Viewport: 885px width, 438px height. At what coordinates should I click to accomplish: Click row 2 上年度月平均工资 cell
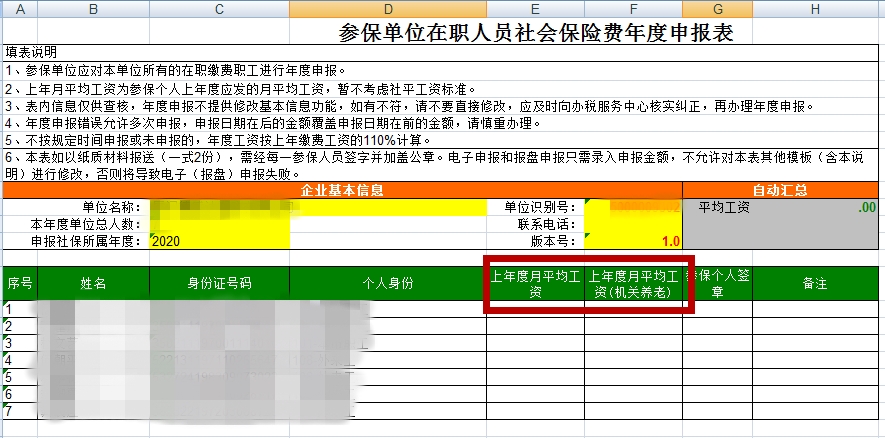coord(535,326)
